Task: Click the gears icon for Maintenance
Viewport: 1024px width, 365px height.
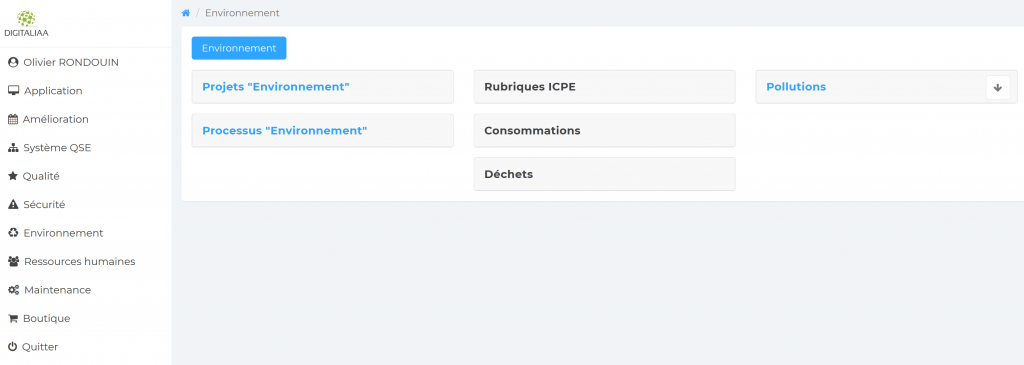Action: tap(13, 290)
